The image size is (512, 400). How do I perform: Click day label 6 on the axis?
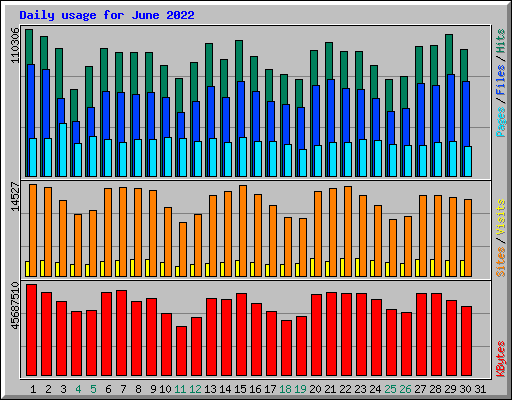(x=108, y=389)
